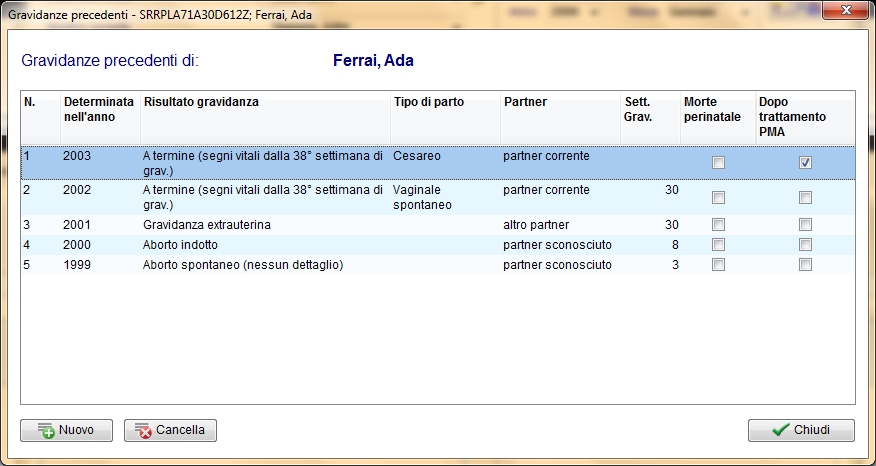Sort by Risultato gravidanza column header
Screen dimensions: 876x466
coord(265,118)
